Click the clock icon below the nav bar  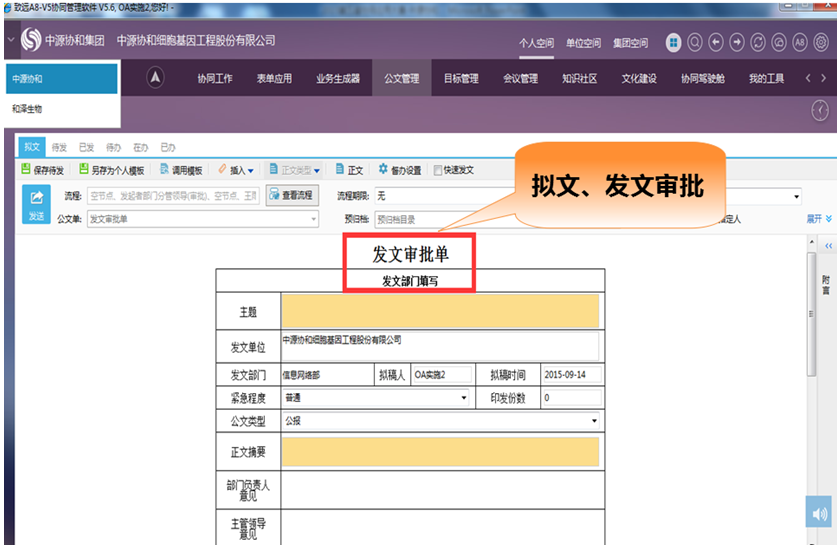click(x=819, y=109)
